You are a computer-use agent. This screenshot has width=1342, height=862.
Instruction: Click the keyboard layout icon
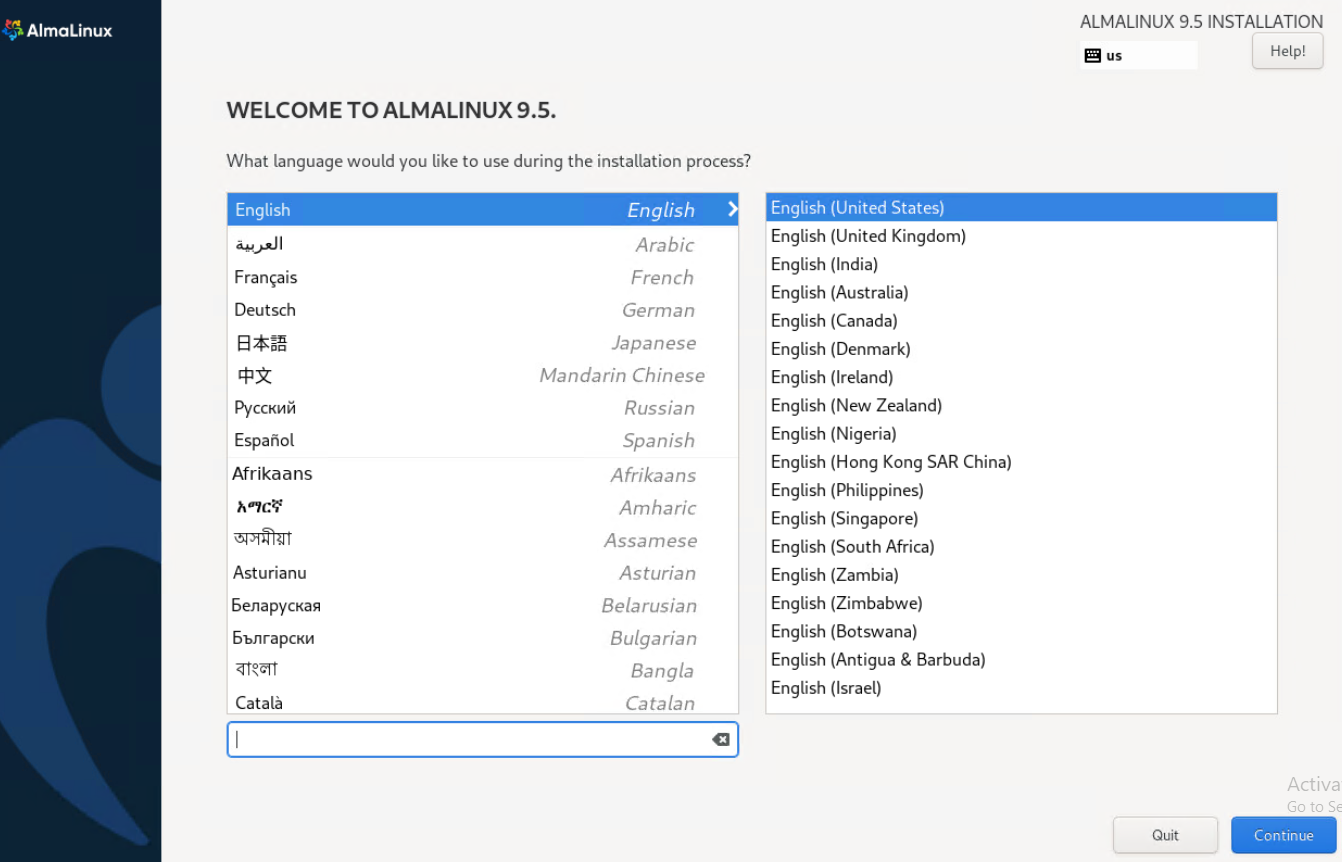coord(1093,56)
